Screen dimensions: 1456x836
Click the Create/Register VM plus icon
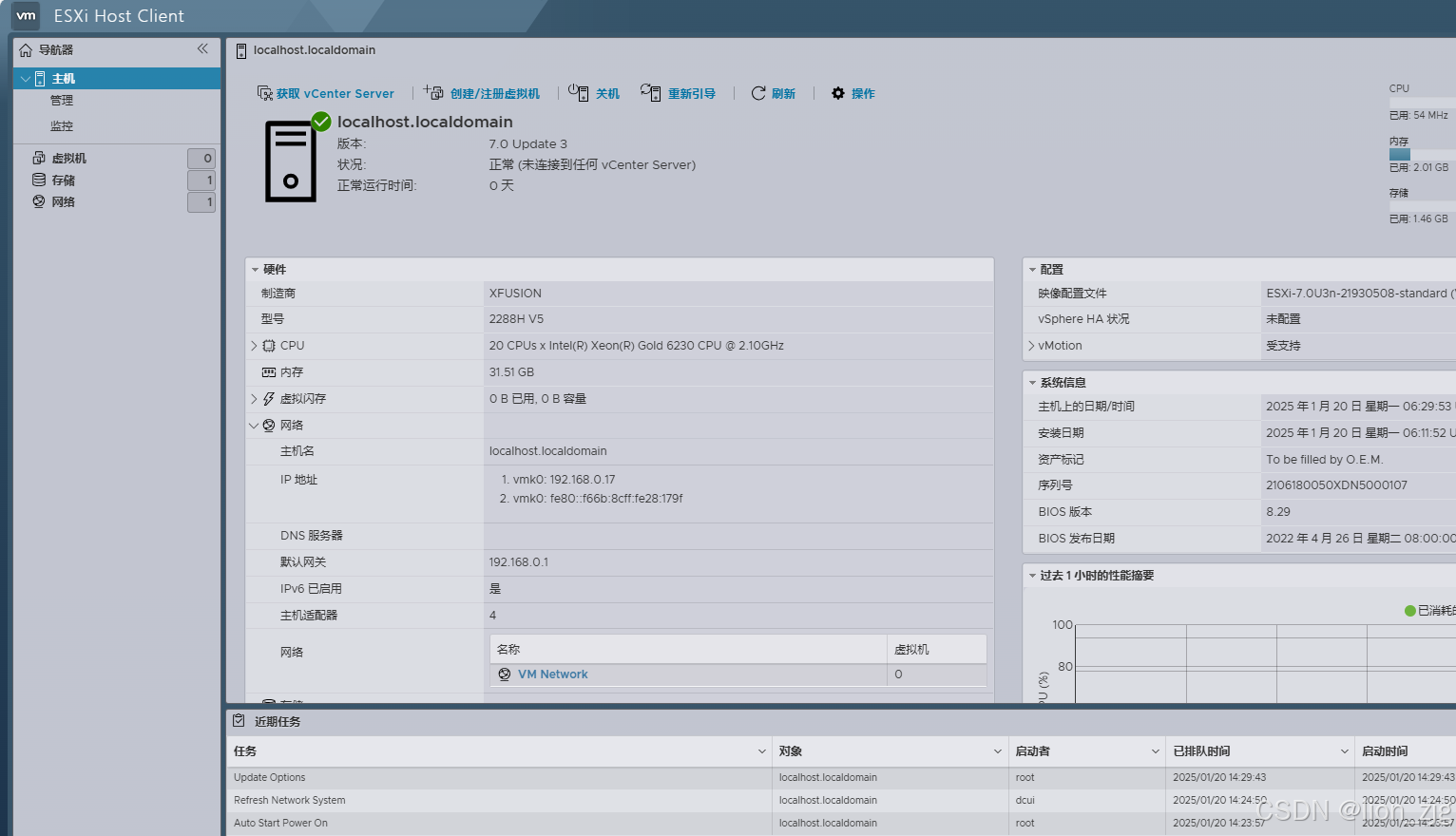[x=433, y=92]
